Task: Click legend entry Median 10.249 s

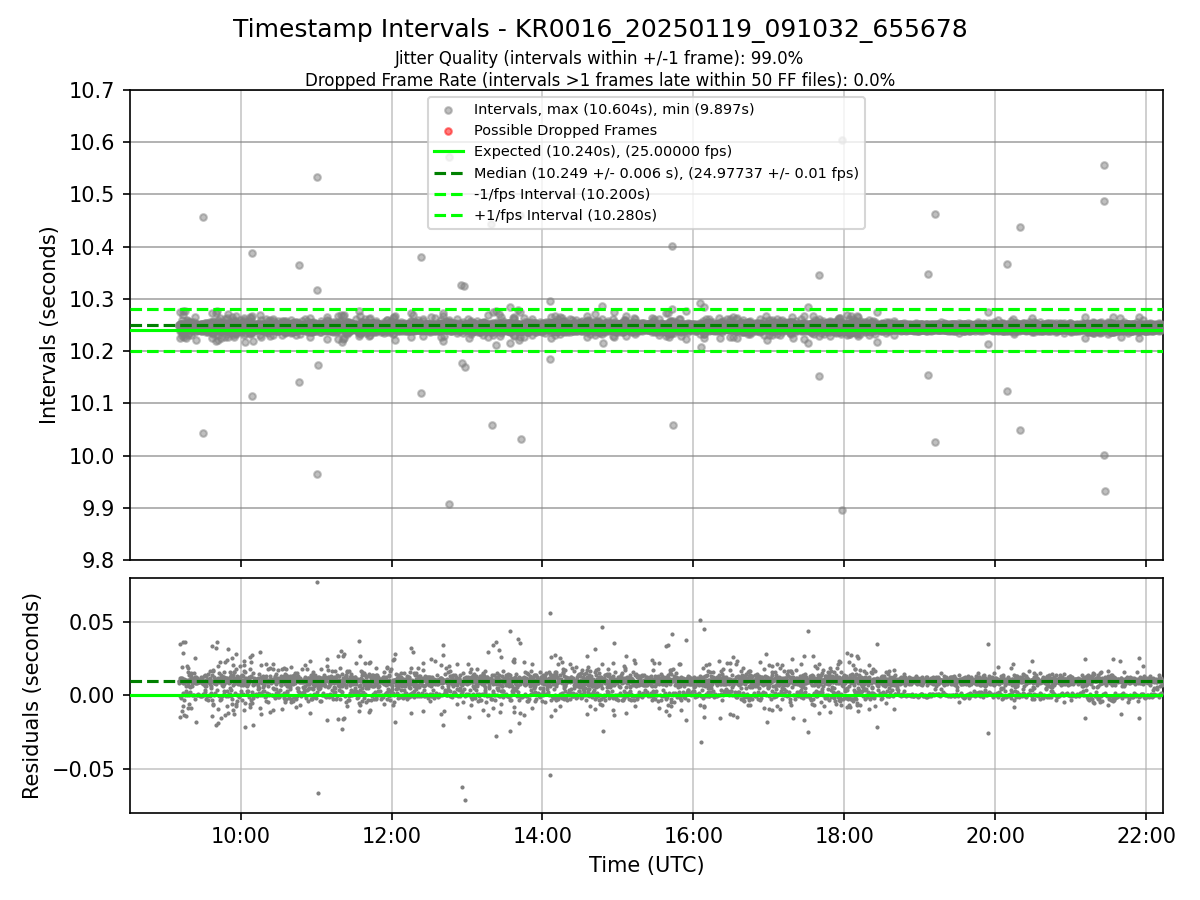Action: [x=666, y=173]
